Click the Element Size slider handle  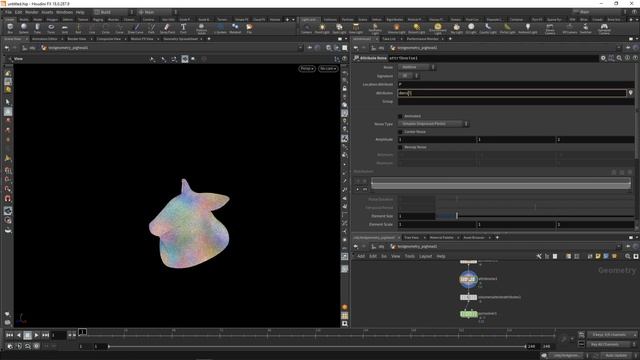457,216
